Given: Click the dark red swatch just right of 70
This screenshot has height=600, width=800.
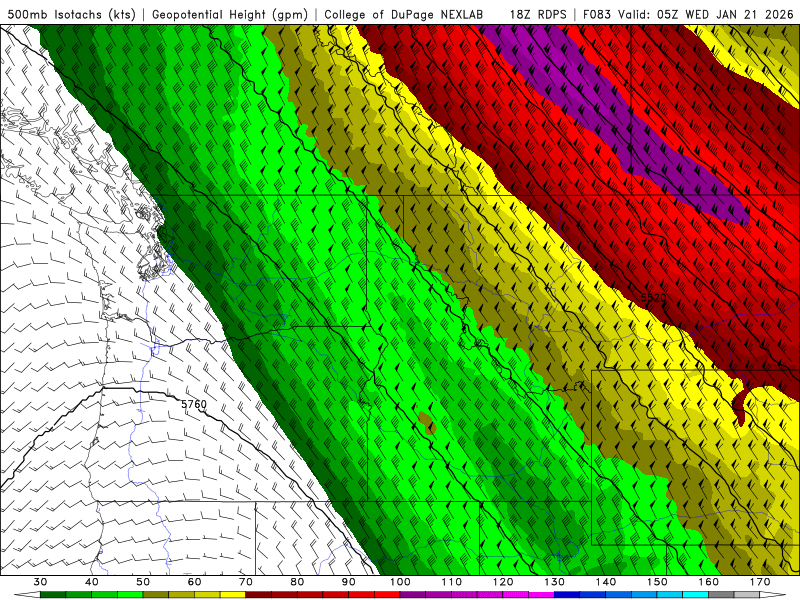Looking at the screenshot, I should [259, 595].
